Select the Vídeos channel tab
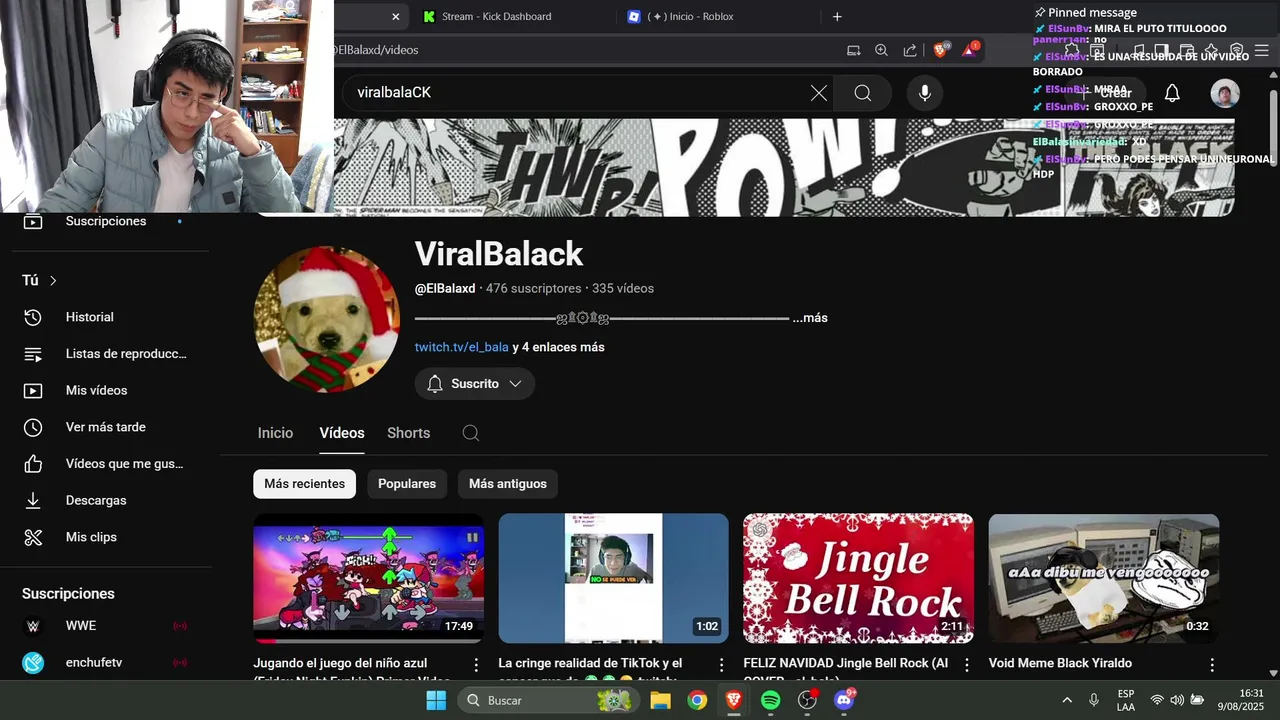This screenshot has width=1280, height=720. click(x=342, y=433)
